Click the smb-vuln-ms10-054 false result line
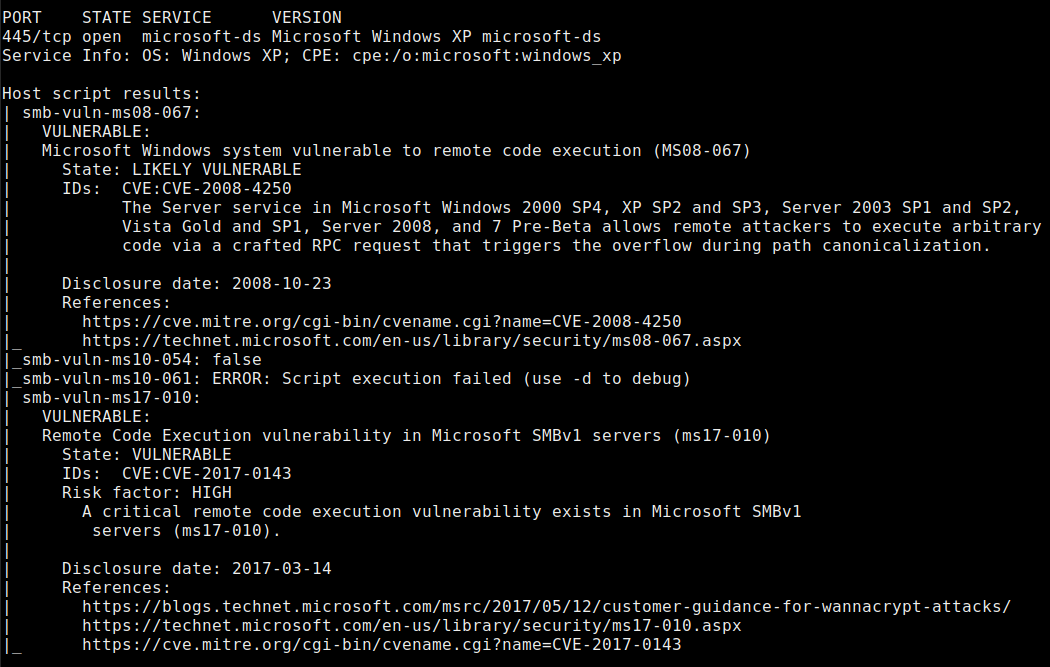The height and width of the screenshot is (667, 1050). pos(141,360)
